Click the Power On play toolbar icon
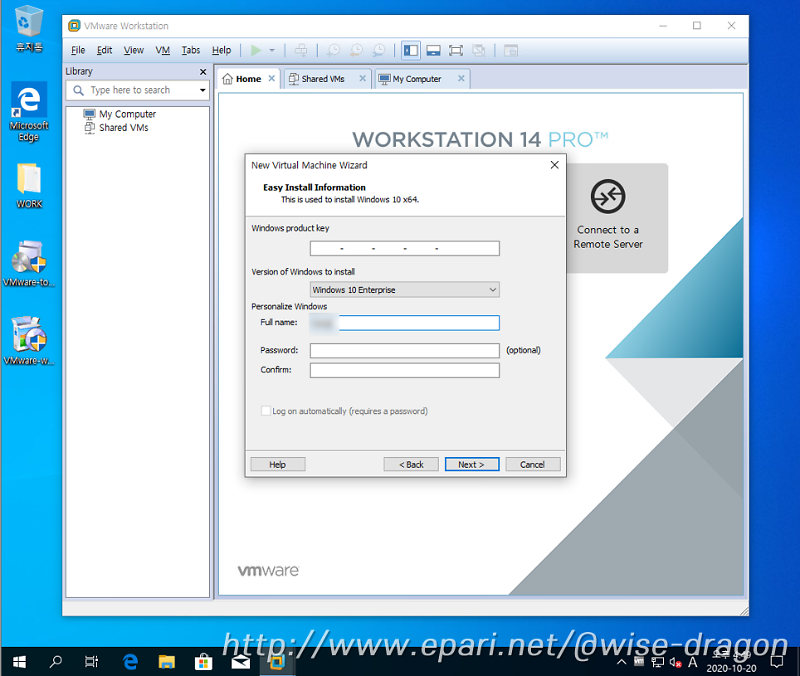 (x=256, y=50)
